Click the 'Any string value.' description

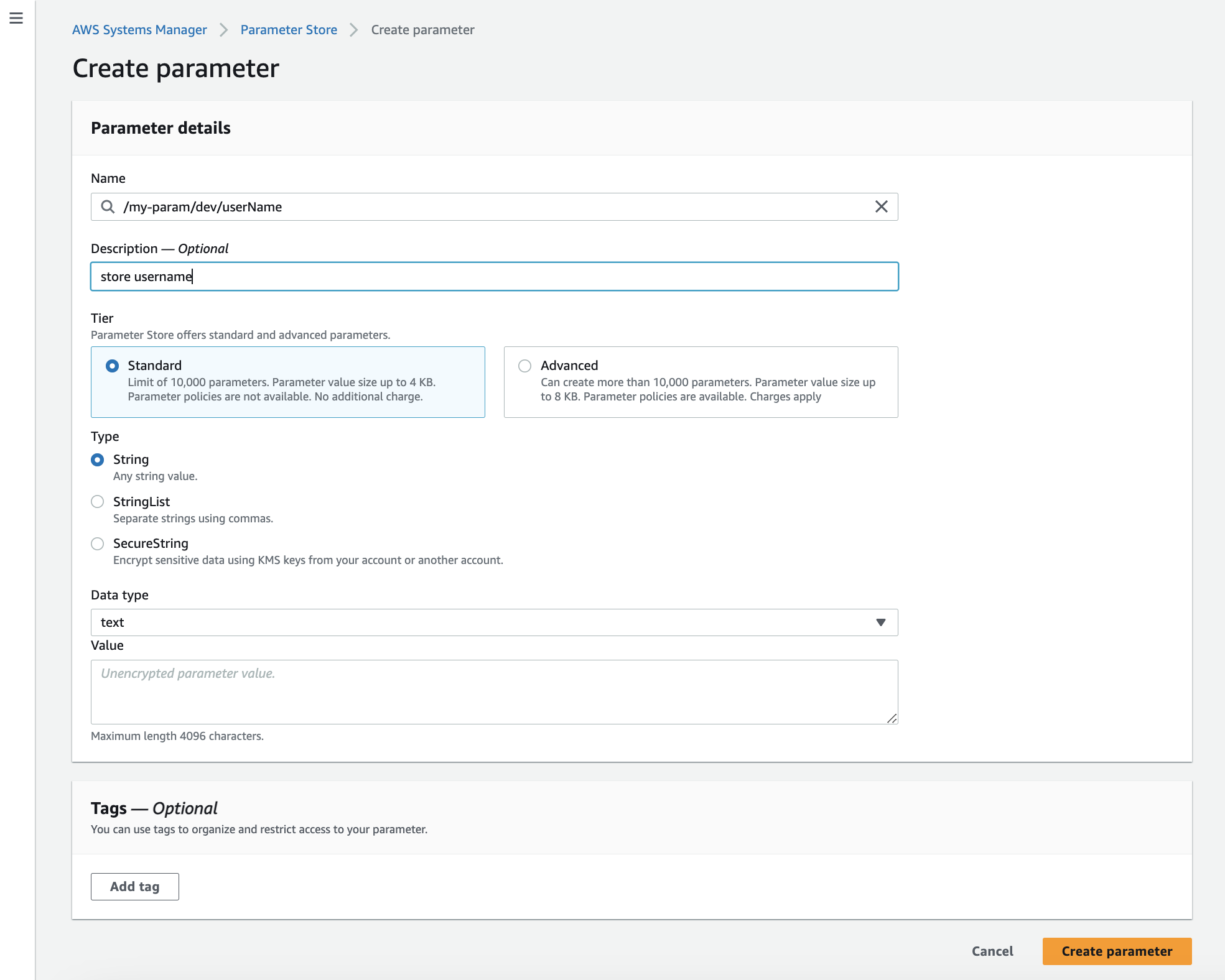(155, 476)
